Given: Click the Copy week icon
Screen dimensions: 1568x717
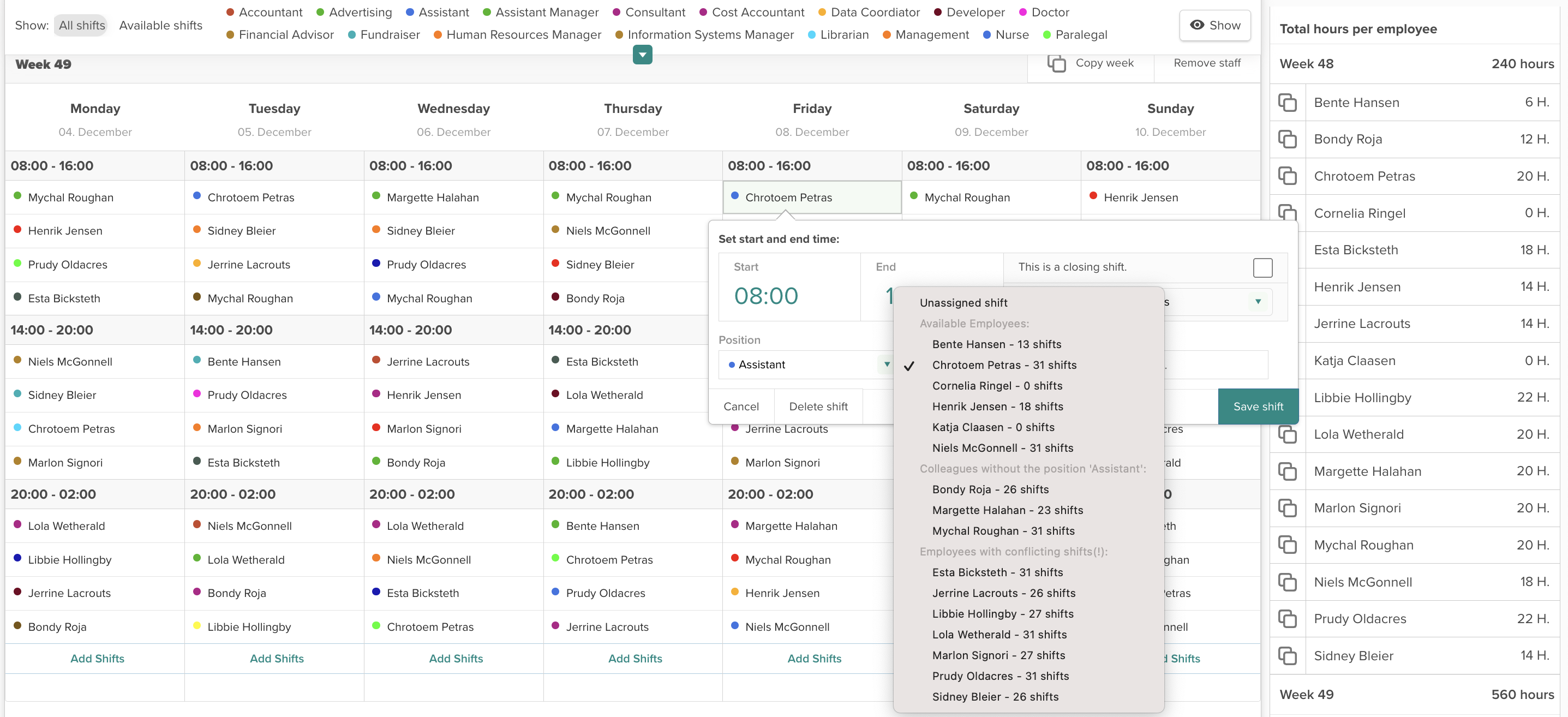Looking at the screenshot, I should click(x=1056, y=63).
